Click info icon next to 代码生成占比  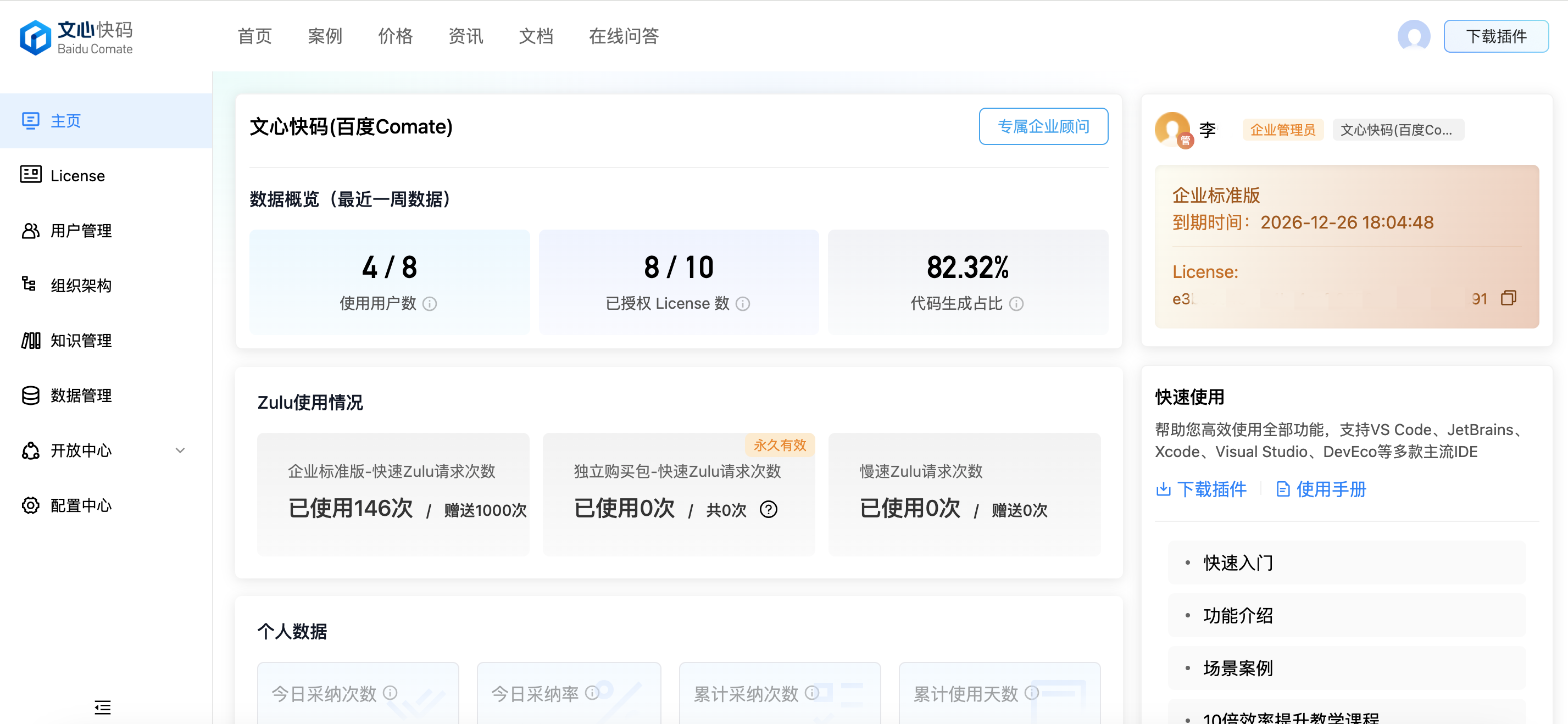1016,304
